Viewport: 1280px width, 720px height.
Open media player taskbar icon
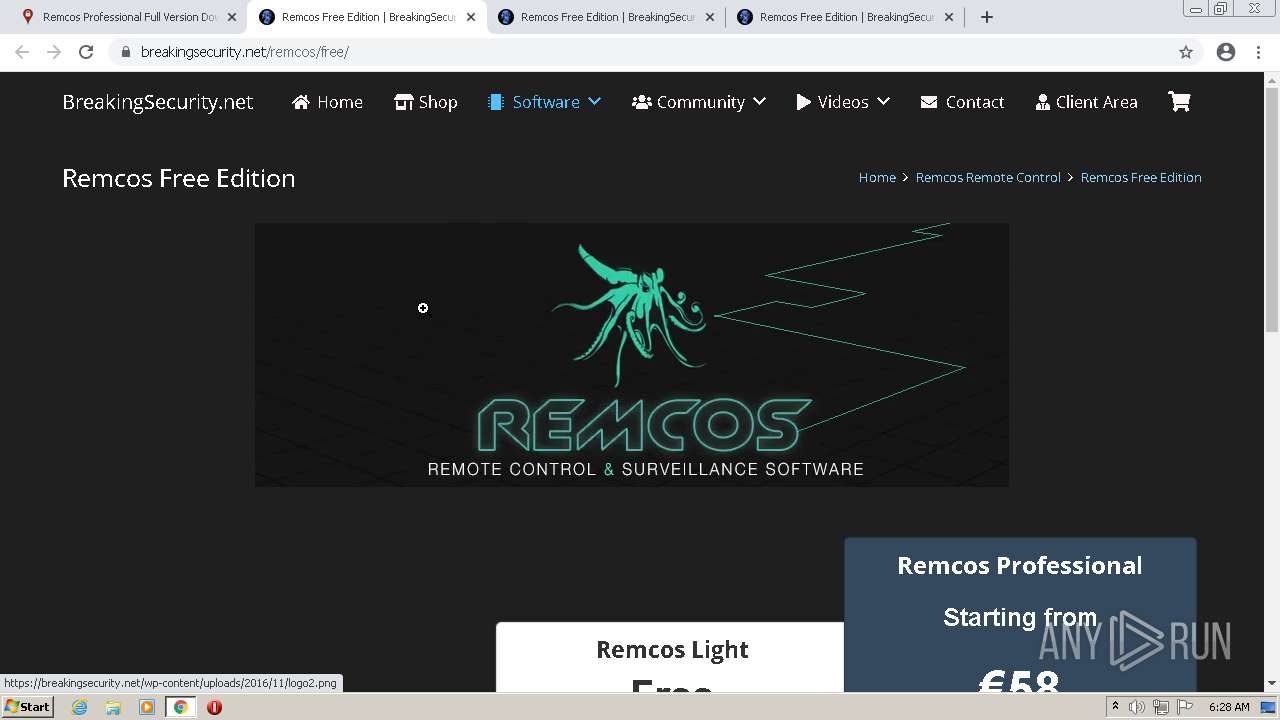pyautogui.click(x=147, y=707)
